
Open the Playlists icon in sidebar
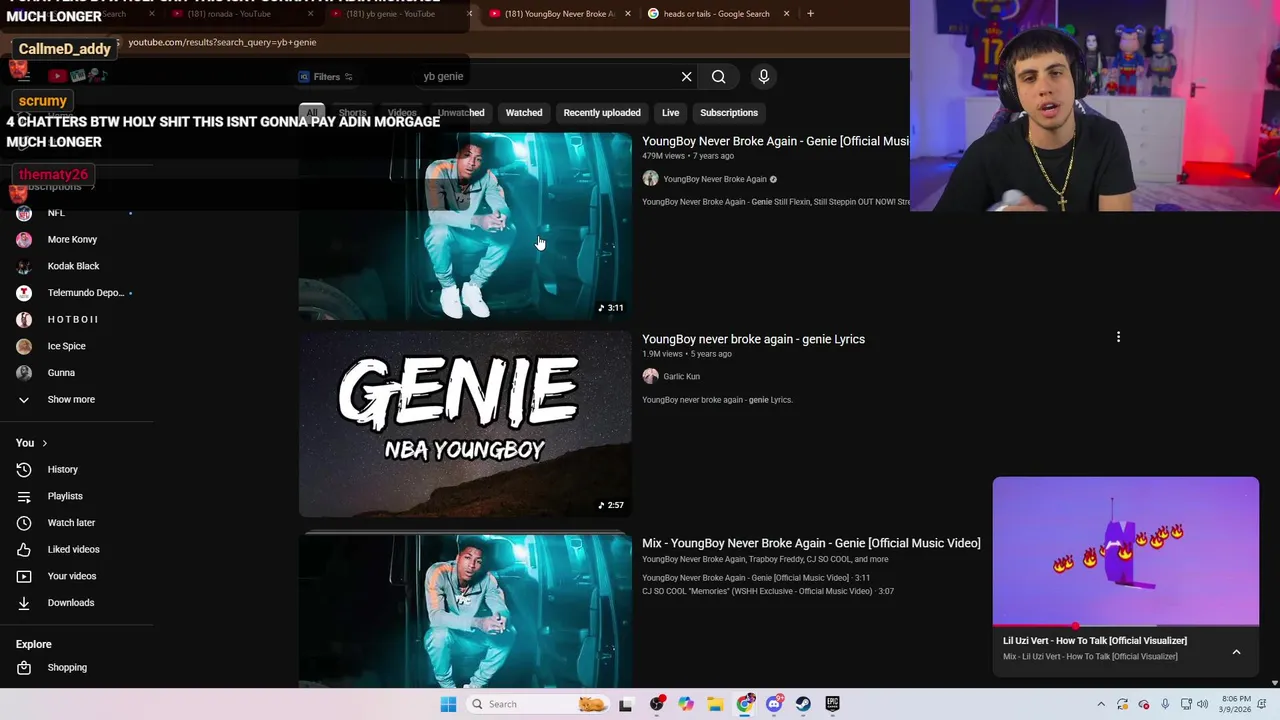(24, 496)
